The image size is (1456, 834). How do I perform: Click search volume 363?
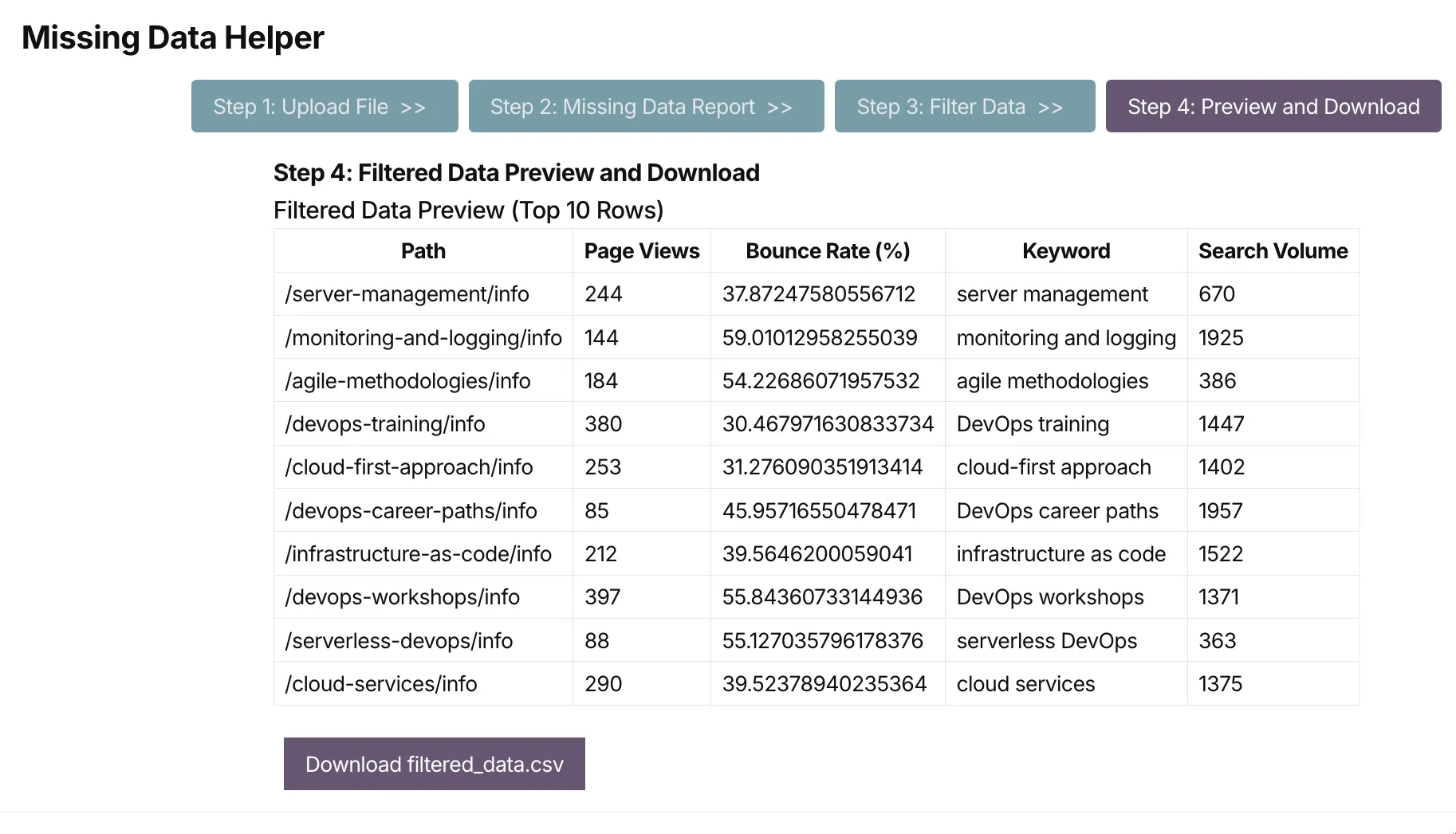(x=1273, y=640)
